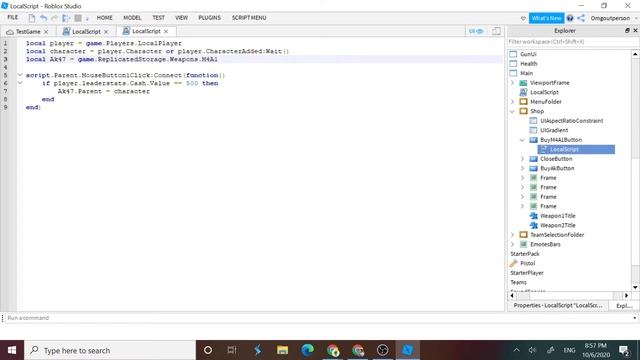640x360 pixels.
Task: Select the Health item in Explorer
Action: [529, 64]
